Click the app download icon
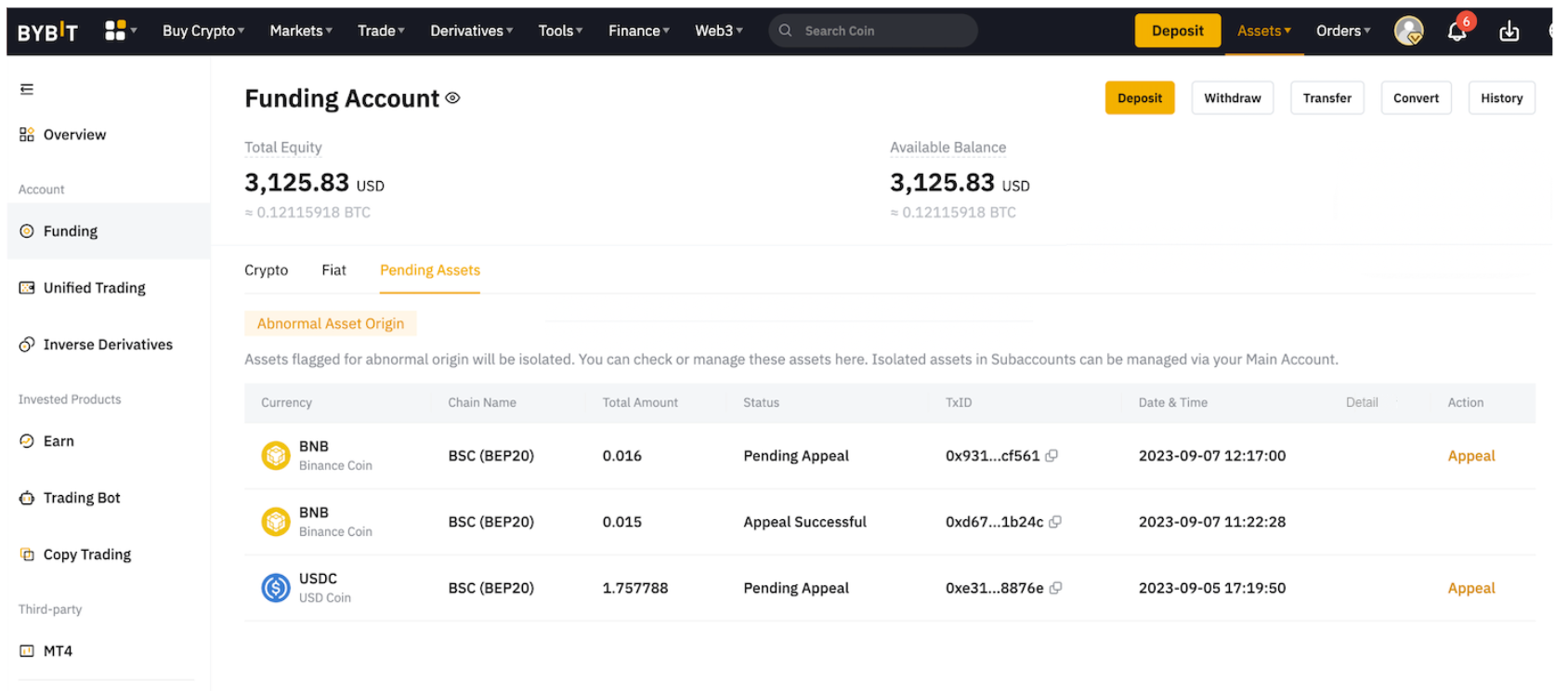The image size is (1568, 691). coord(1509,32)
